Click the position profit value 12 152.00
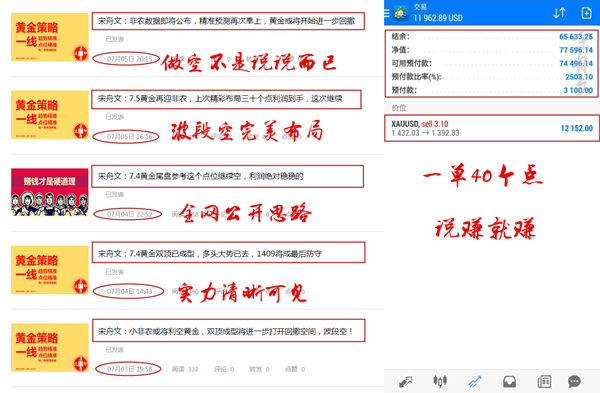This screenshot has width=600, height=393. pos(577,129)
